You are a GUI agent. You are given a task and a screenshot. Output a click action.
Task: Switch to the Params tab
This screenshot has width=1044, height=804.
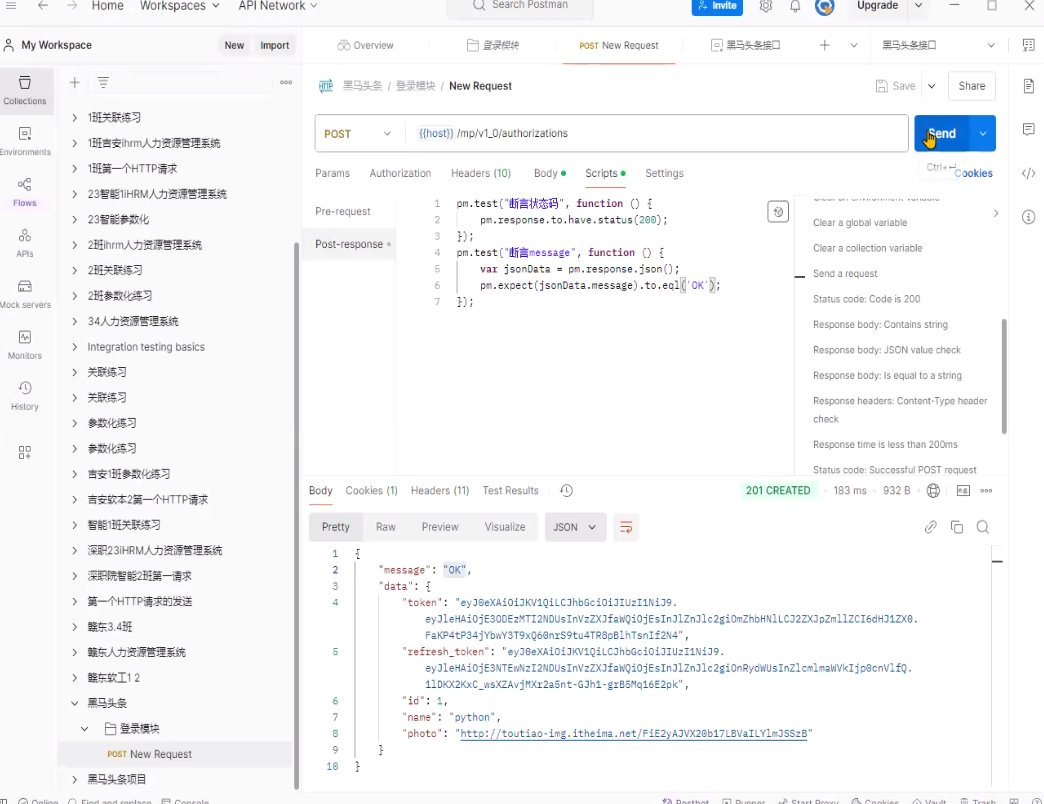tap(332, 173)
